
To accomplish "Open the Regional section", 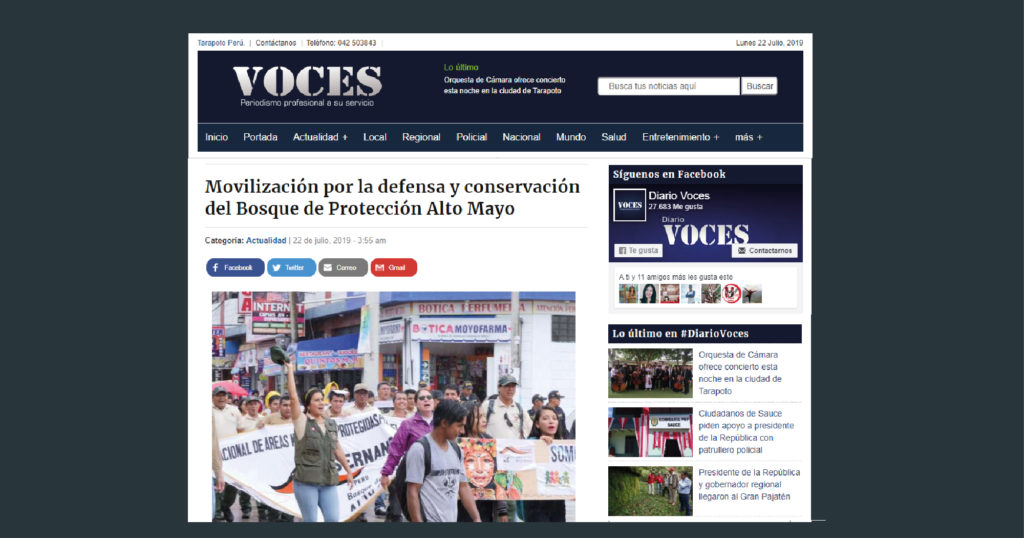I will 421,137.
